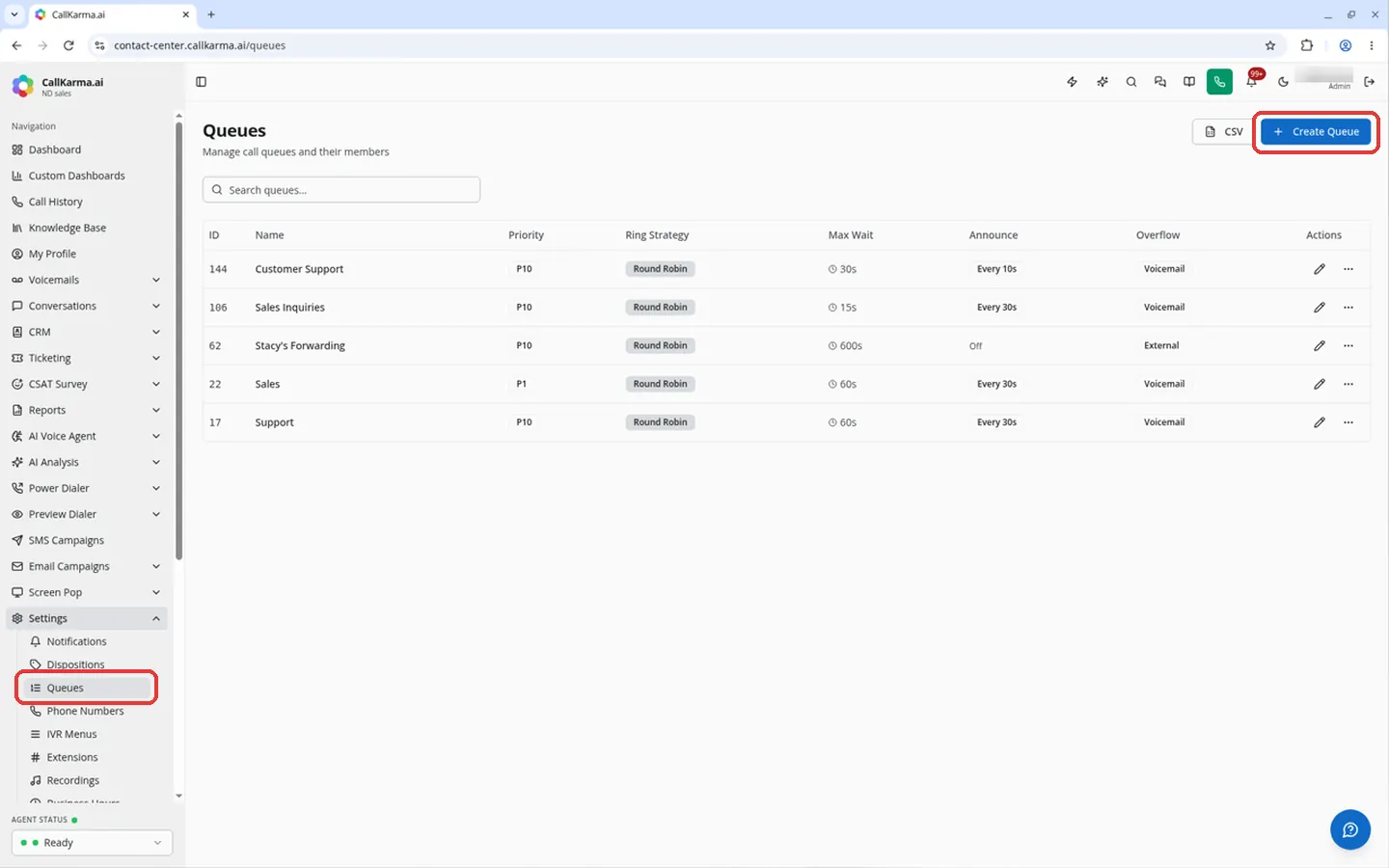This screenshot has width=1389, height=868.
Task: Expand the Preview Dialer section
Action: 87,514
